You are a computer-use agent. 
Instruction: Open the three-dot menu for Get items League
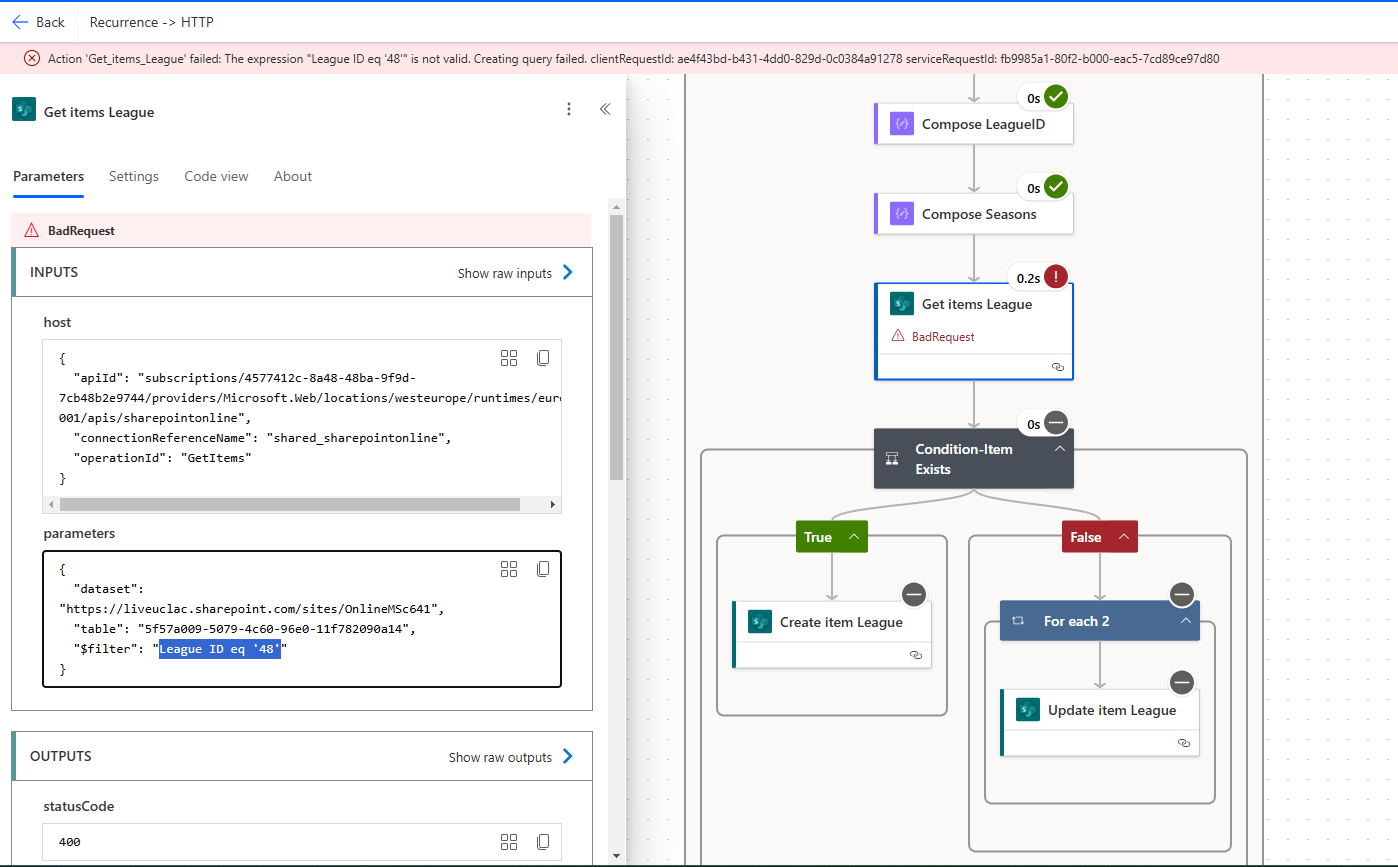(x=569, y=109)
